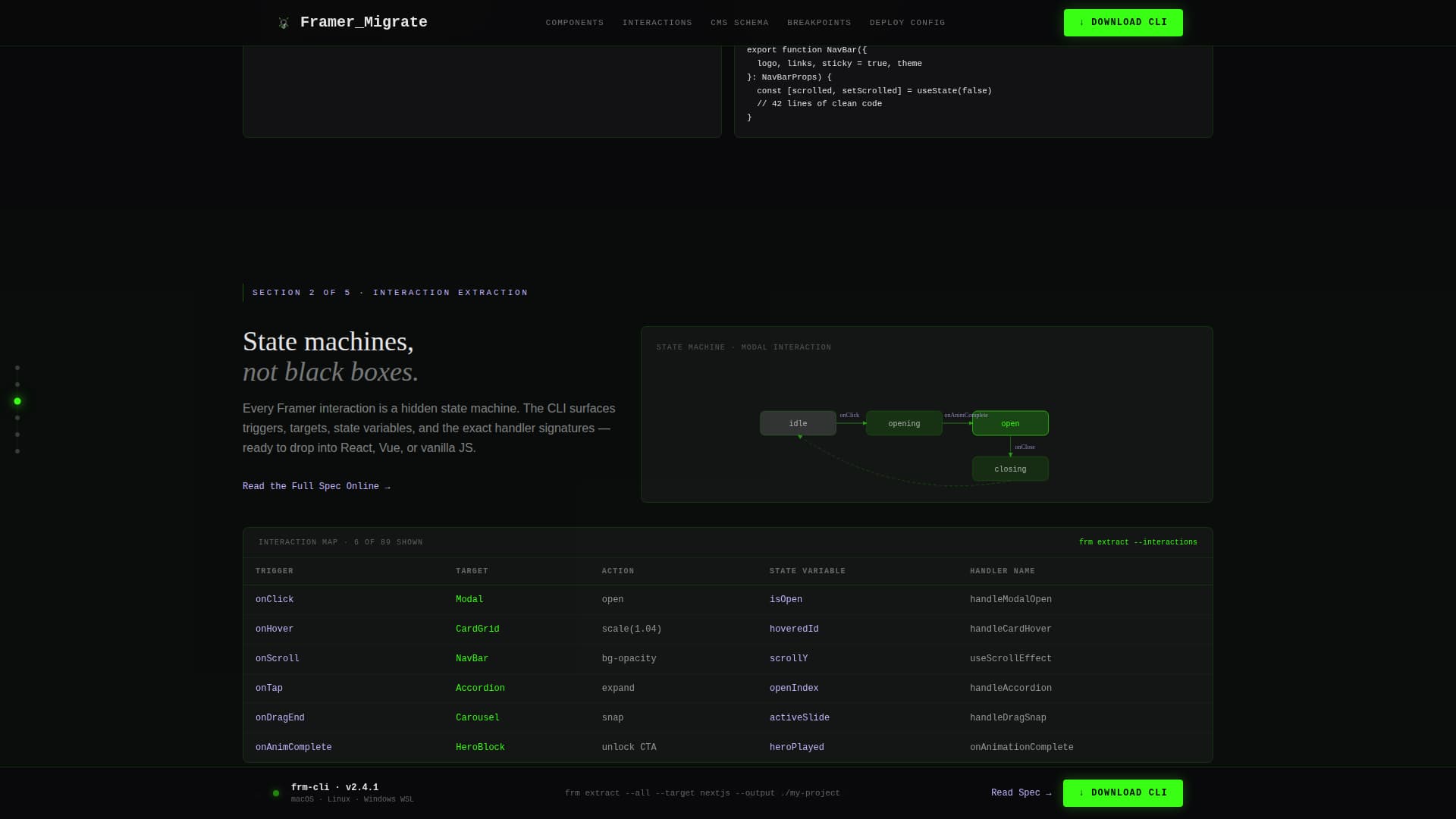Image resolution: width=1456 pixels, height=819 pixels.
Task: Click the last side navigation dot
Action: [17, 451]
